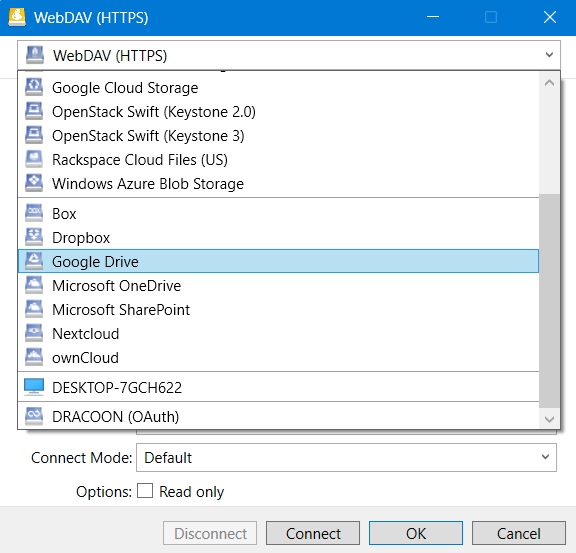This screenshot has width=576, height=553.
Task: Click the OpenStack Swift (Keystone 3) icon
Action: pyautogui.click(x=34, y=136)
